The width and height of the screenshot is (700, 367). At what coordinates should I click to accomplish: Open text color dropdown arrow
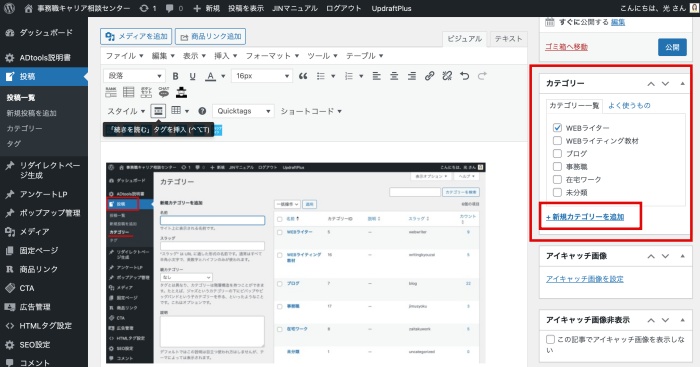223,76
